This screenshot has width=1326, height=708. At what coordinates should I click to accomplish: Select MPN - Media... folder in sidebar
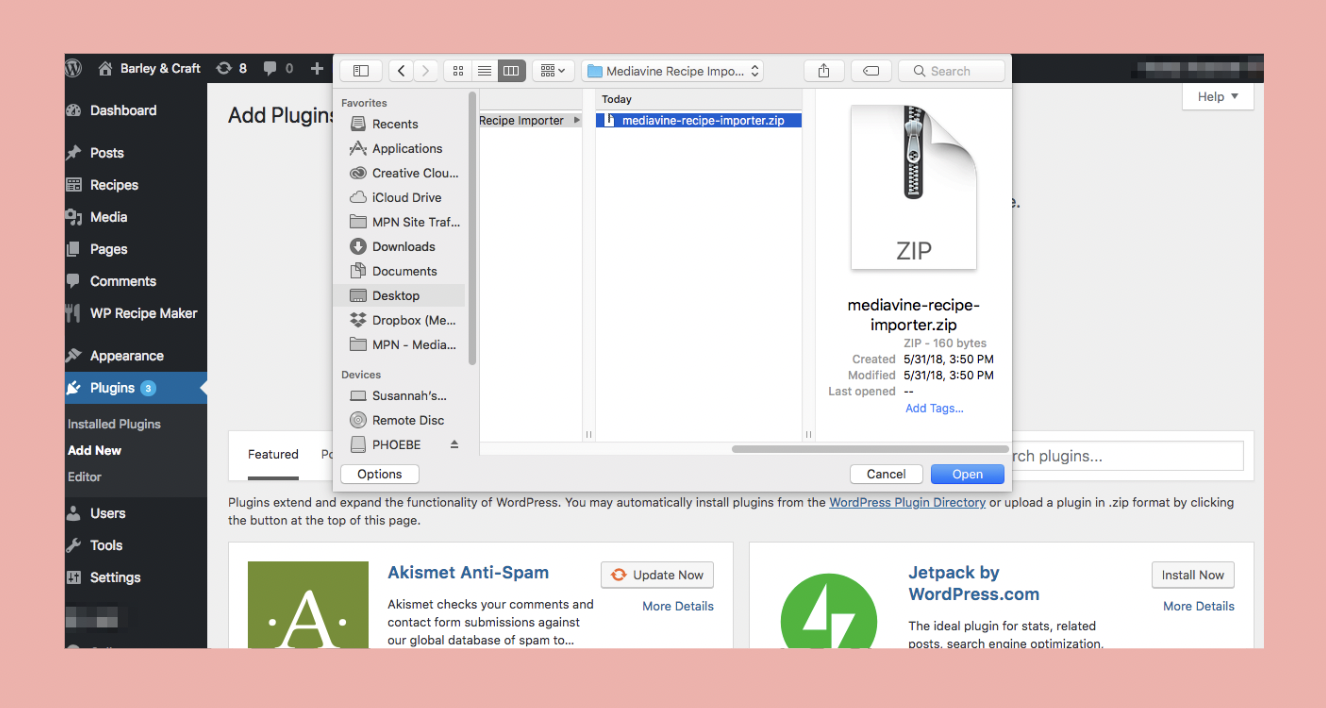click(414, 344)
